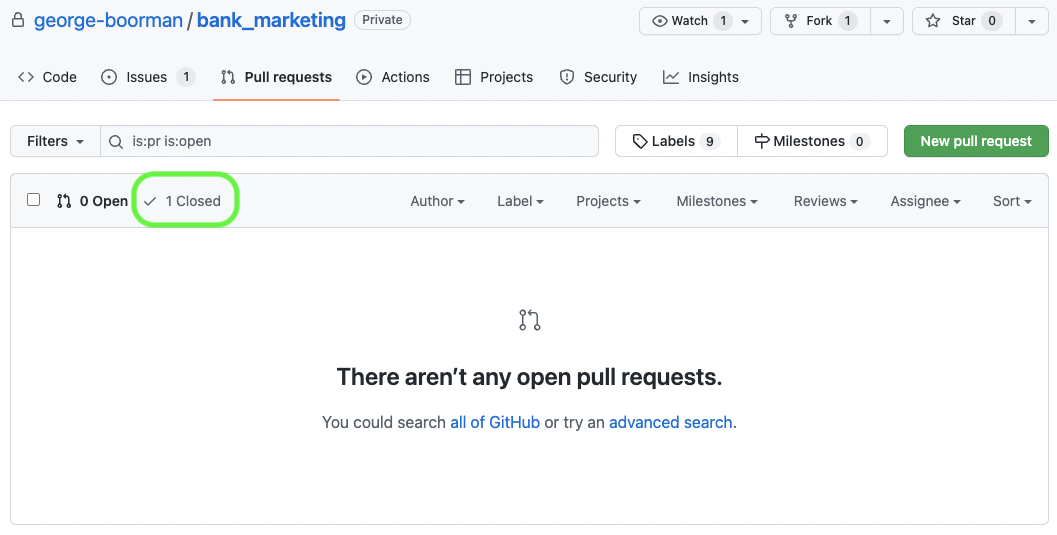
Task: Click the Security shield icon
Action: click(567, 77)
